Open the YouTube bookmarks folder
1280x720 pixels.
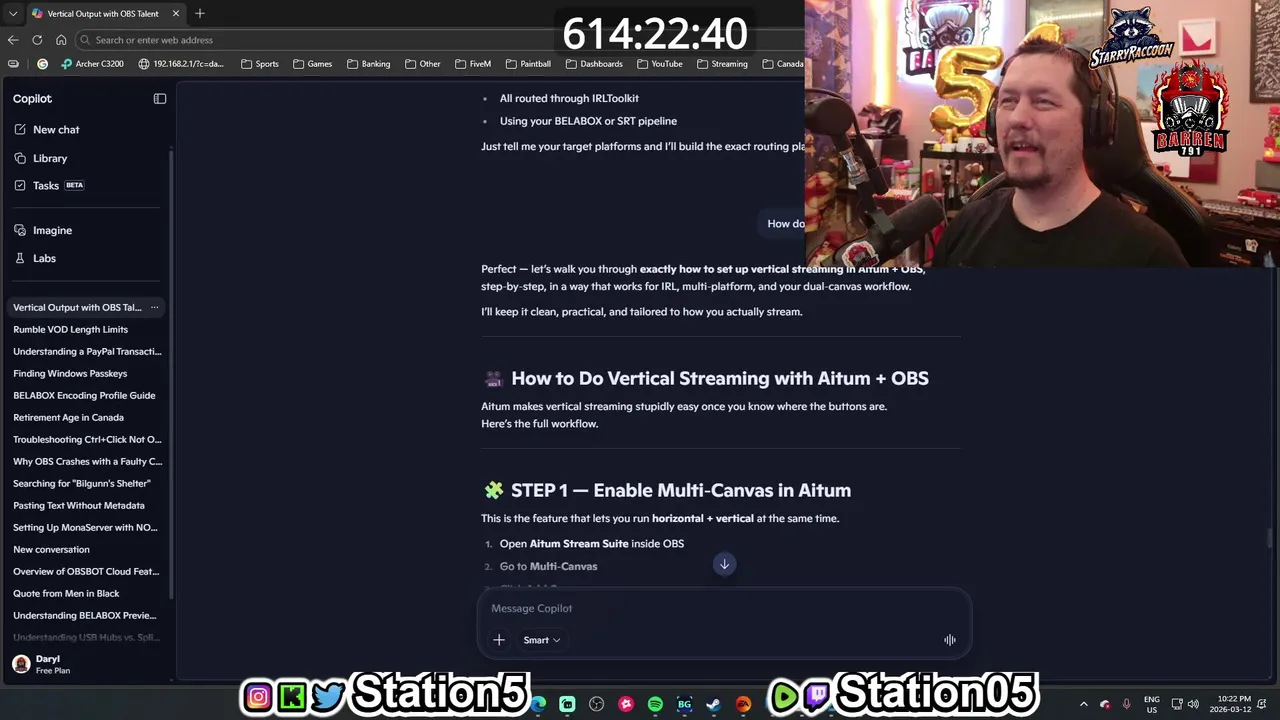(x=659, y=64)
